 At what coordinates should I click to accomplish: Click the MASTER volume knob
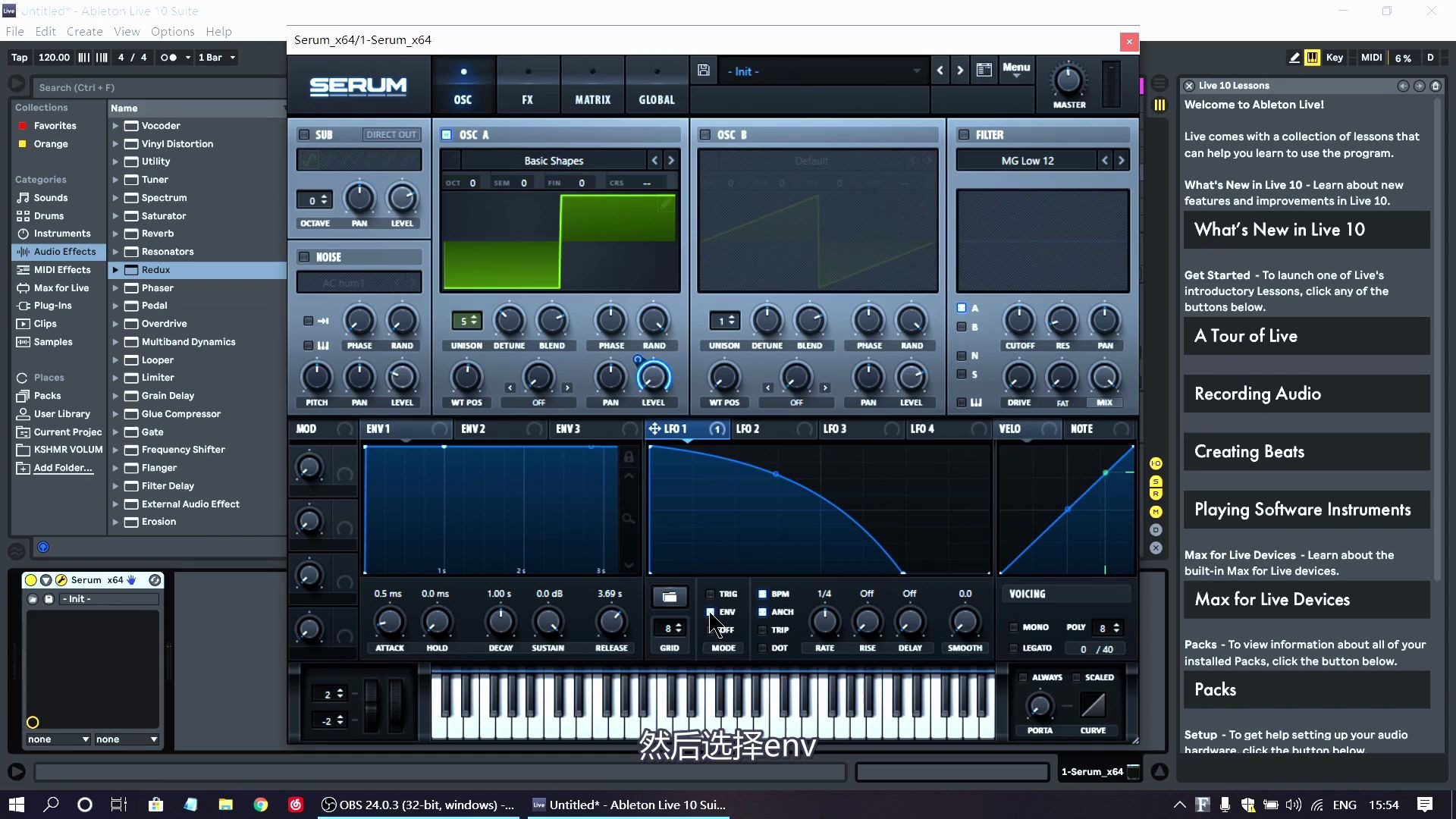tap(1068, 80)
